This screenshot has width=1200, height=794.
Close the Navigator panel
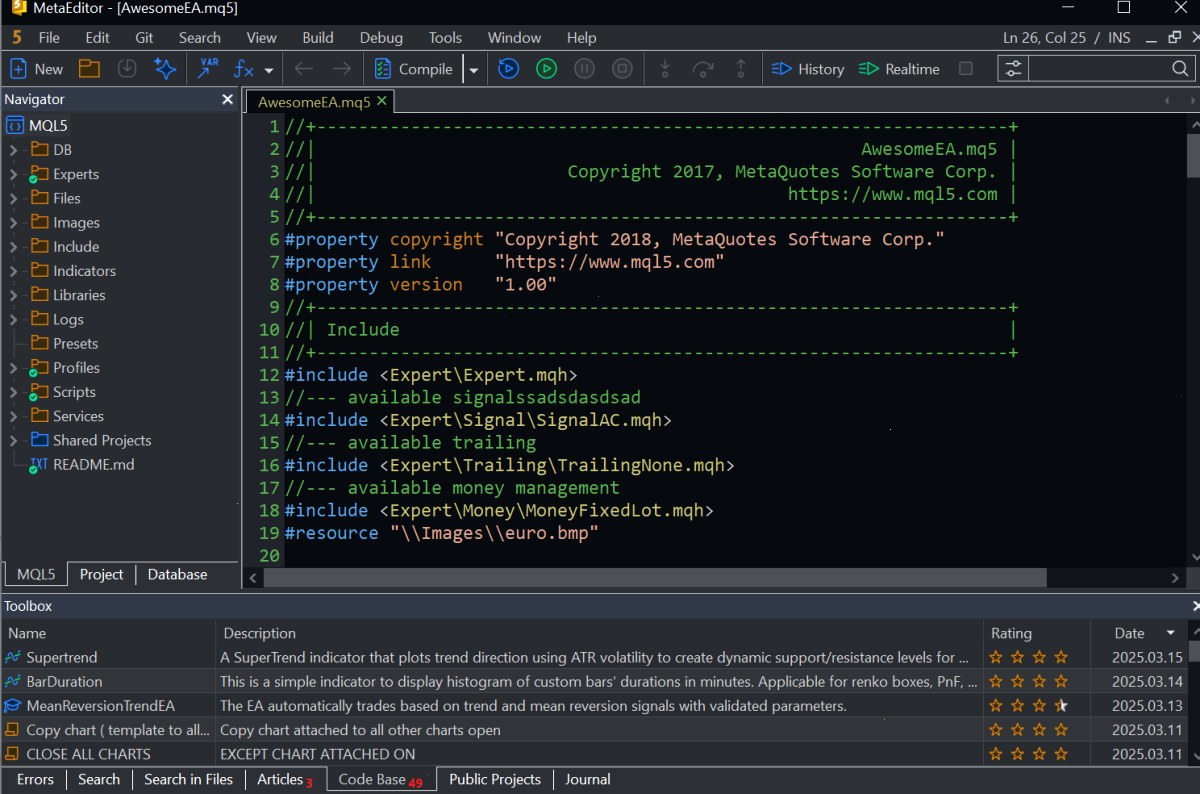click(x=227, y=100)
